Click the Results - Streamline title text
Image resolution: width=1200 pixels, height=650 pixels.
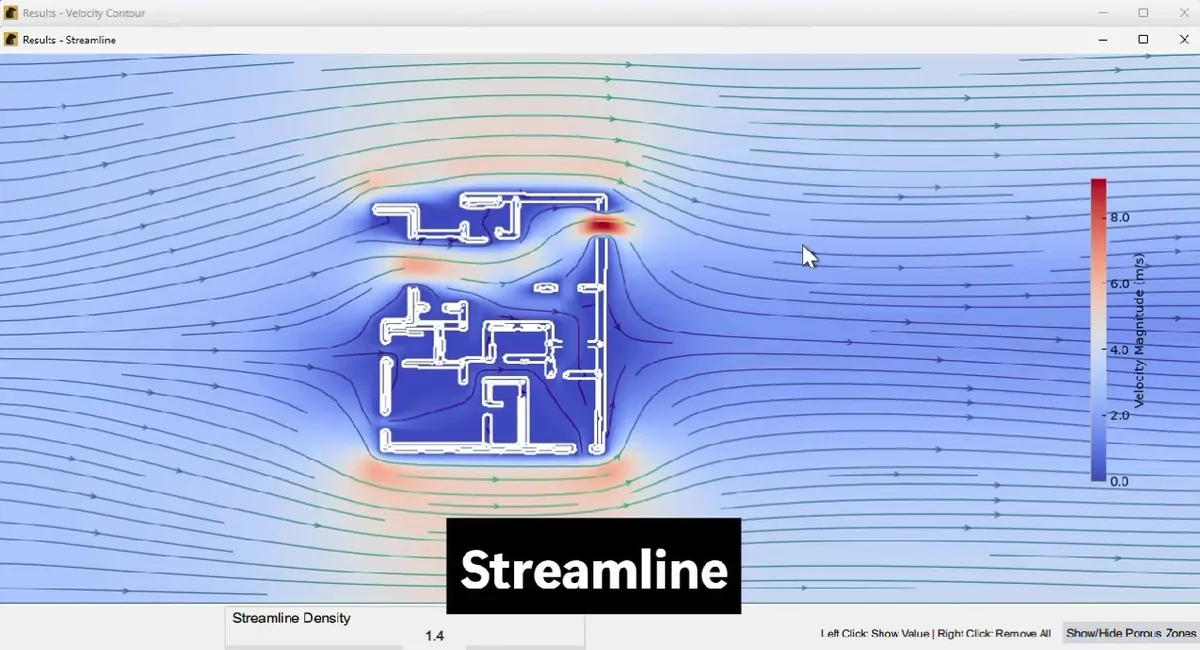(x=69, y=40)
